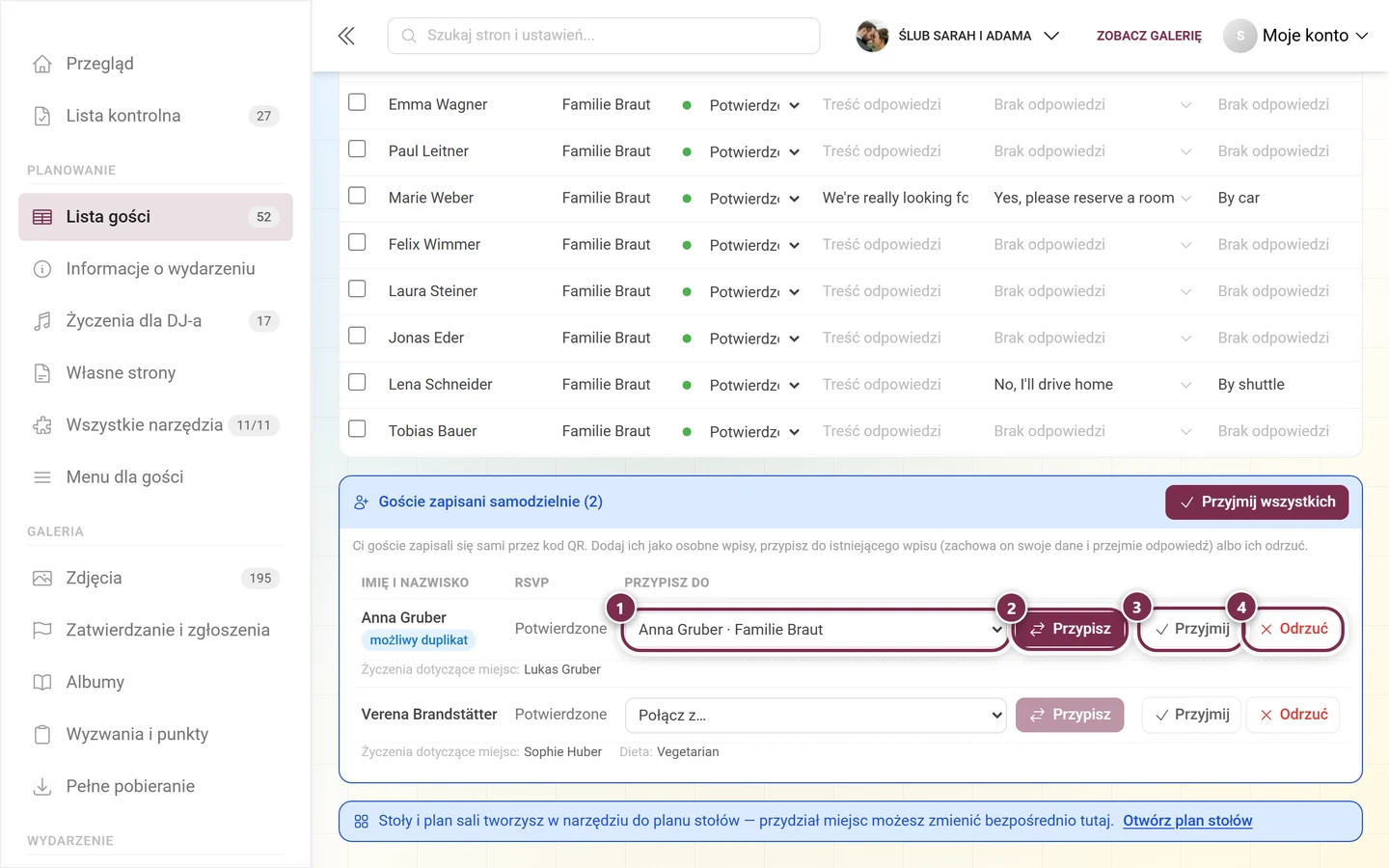This screenshot has width=1389, height=868.
Task: Open the 'Połącz z…' dropdown for Verena Brandstätter
Action: pyautogui.click(x=816, y=716)
